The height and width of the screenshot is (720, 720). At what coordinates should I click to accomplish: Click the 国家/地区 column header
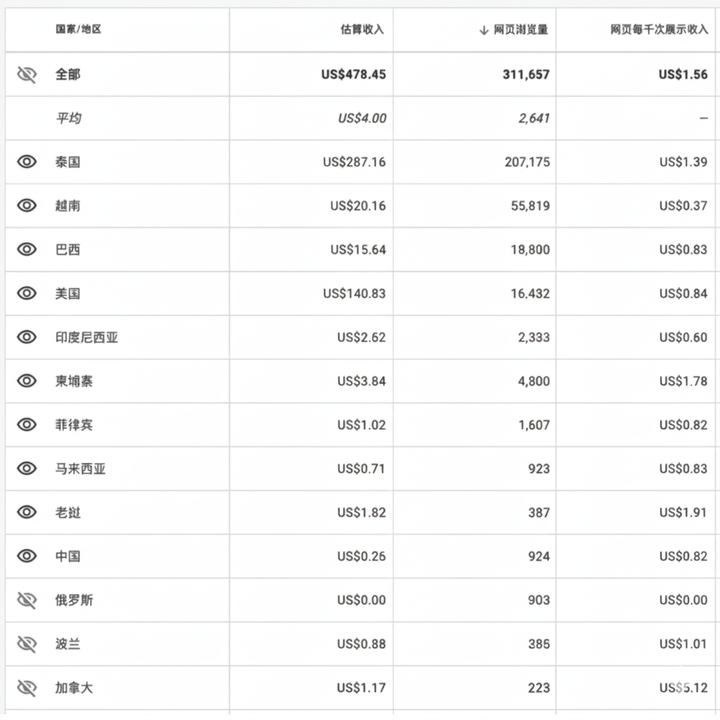click(78, 30)
